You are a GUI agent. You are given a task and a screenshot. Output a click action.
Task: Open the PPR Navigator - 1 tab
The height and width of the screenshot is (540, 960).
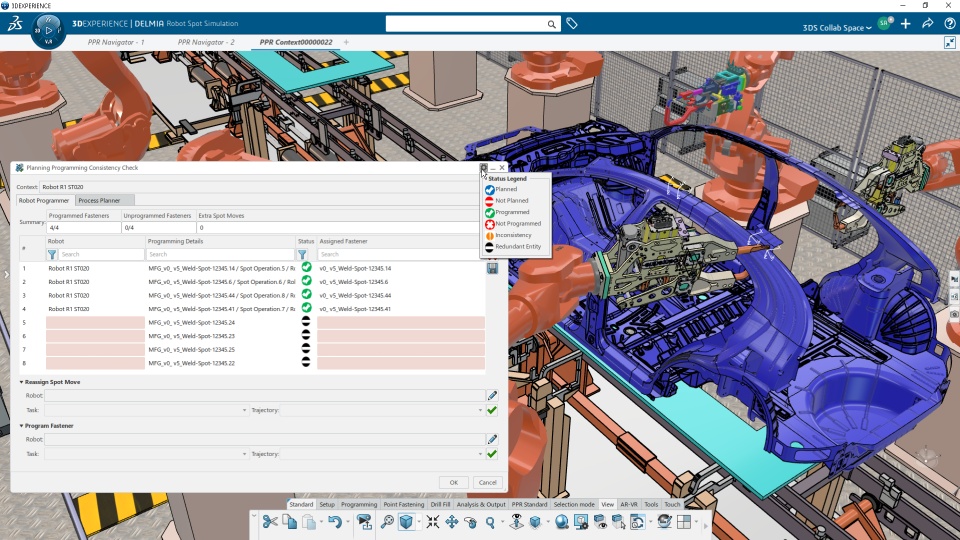click(116, 42)
